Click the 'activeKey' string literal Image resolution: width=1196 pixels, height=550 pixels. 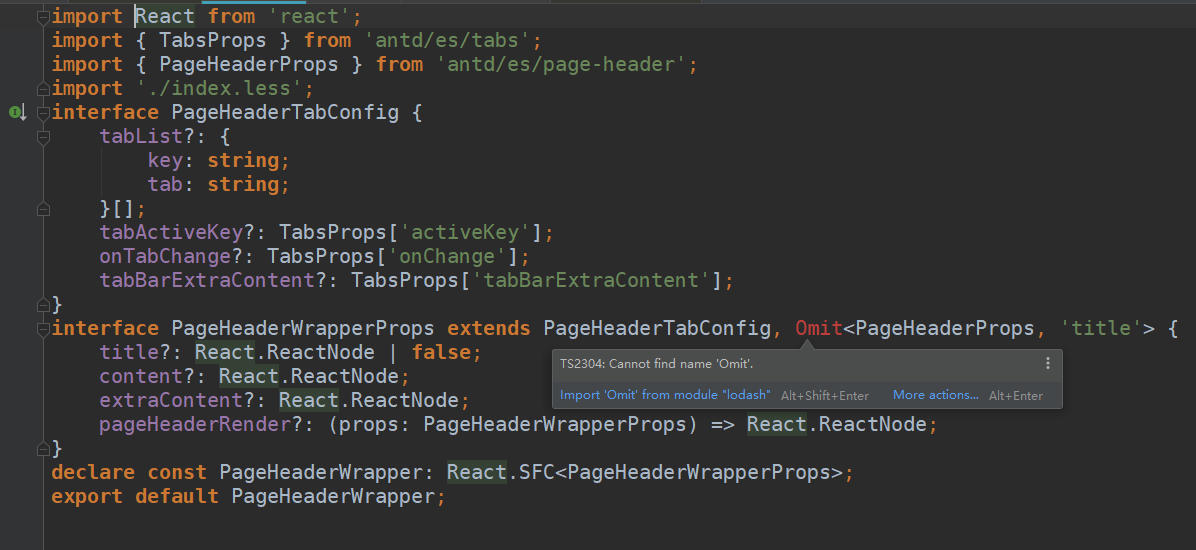pos(465,232)
